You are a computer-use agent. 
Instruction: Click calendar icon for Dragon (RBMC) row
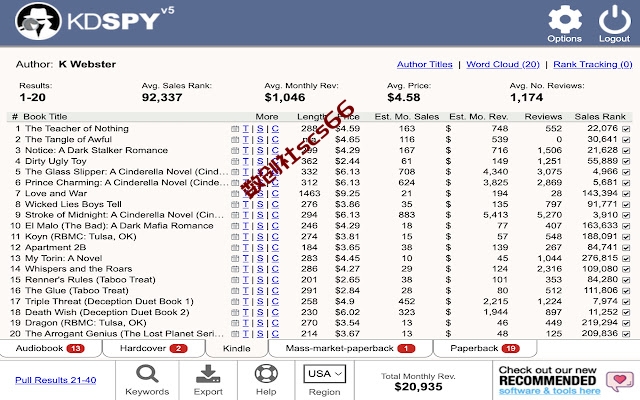235,323
